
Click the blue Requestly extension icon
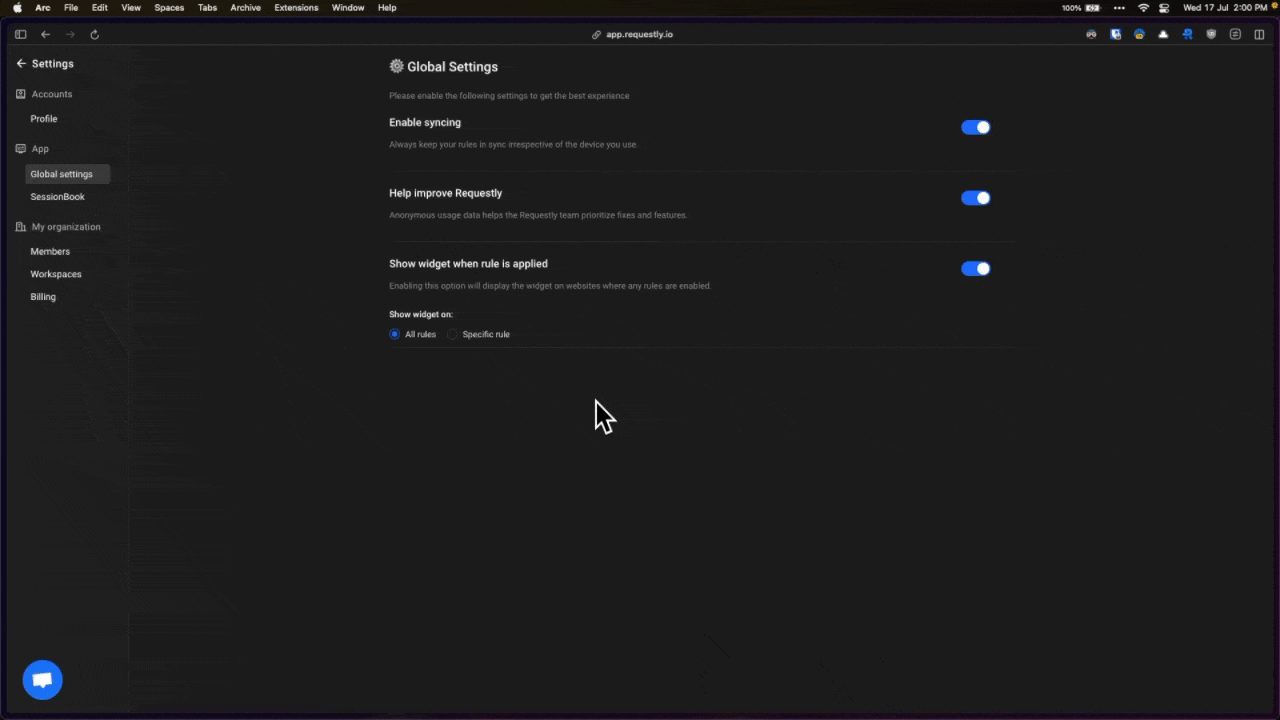pos(1187,34)
